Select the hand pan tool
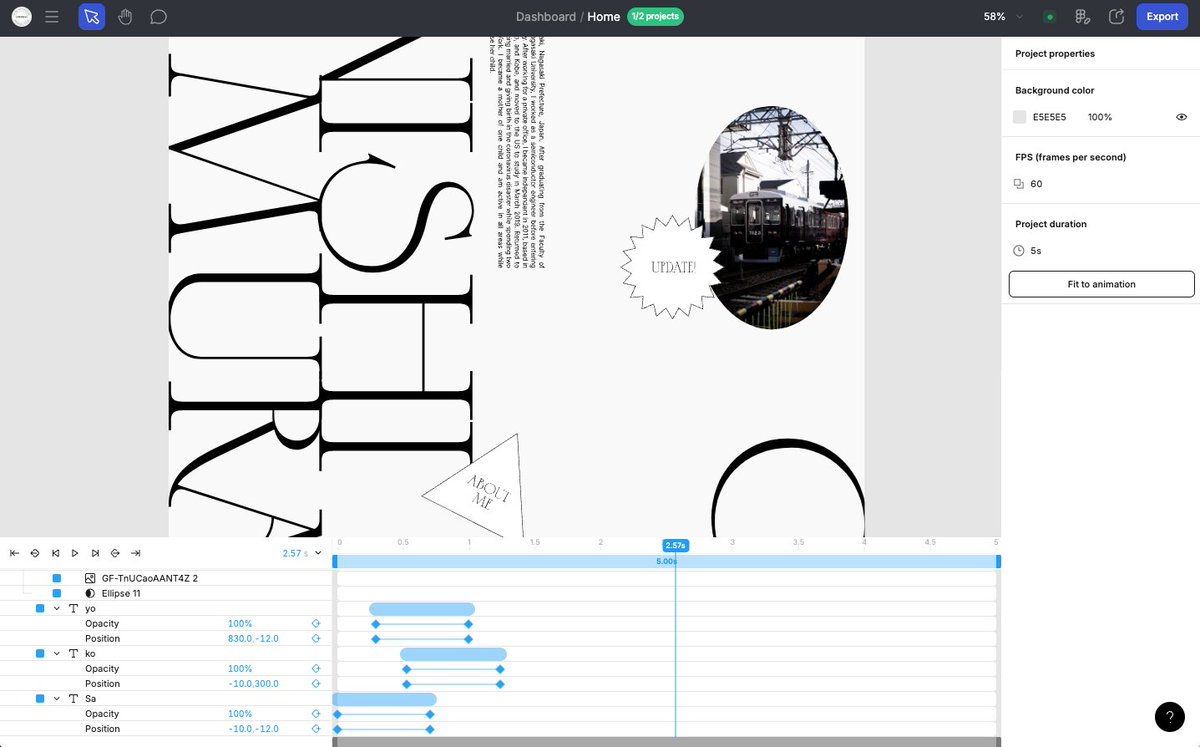This screenshot has width=1200, height=747. (x=125, y=17)
